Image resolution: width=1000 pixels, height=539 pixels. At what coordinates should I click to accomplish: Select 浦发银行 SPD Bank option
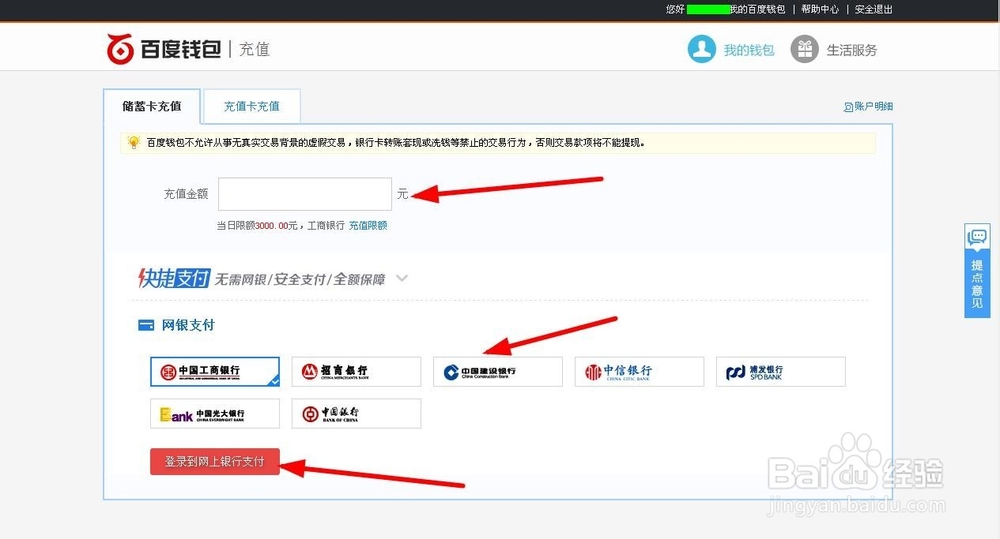(781, 371)
